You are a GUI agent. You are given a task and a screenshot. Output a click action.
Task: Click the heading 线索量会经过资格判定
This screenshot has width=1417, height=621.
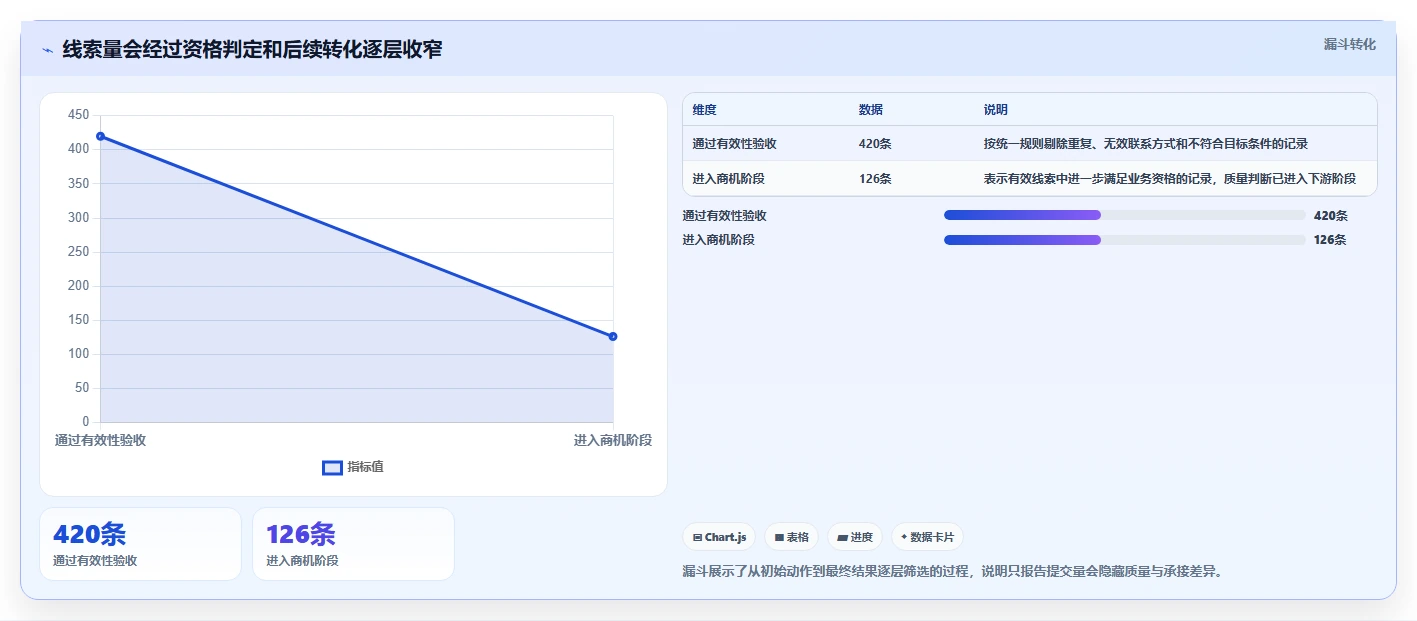[252, 49]
